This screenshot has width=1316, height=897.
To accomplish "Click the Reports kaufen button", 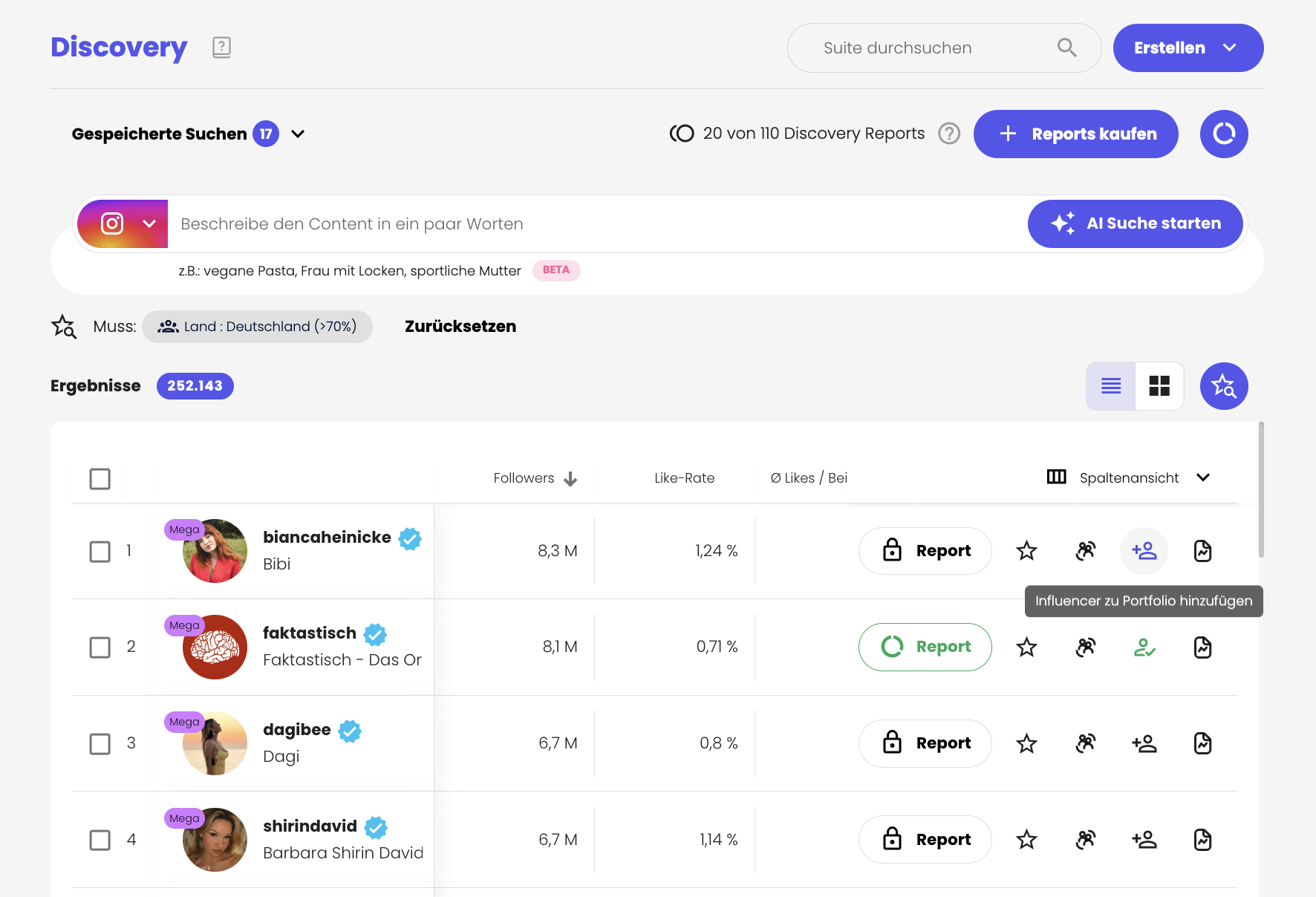I will click(x=1075, y=134).
